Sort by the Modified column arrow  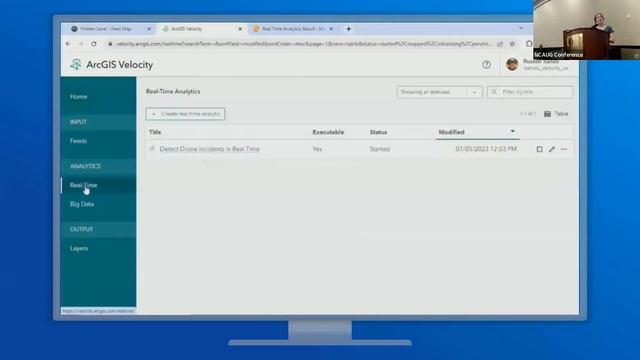point(513,131)
